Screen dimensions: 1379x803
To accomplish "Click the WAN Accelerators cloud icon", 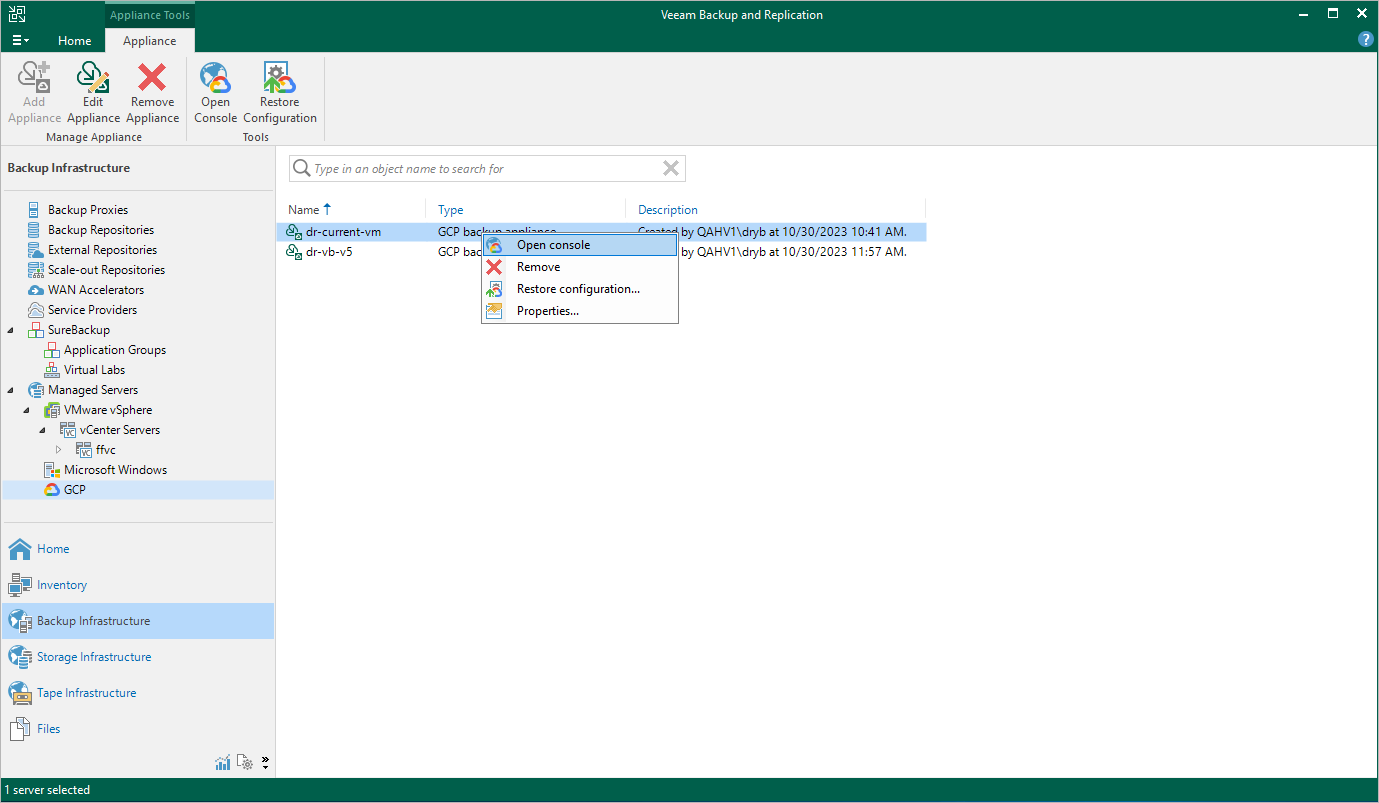I will point(36,290).
